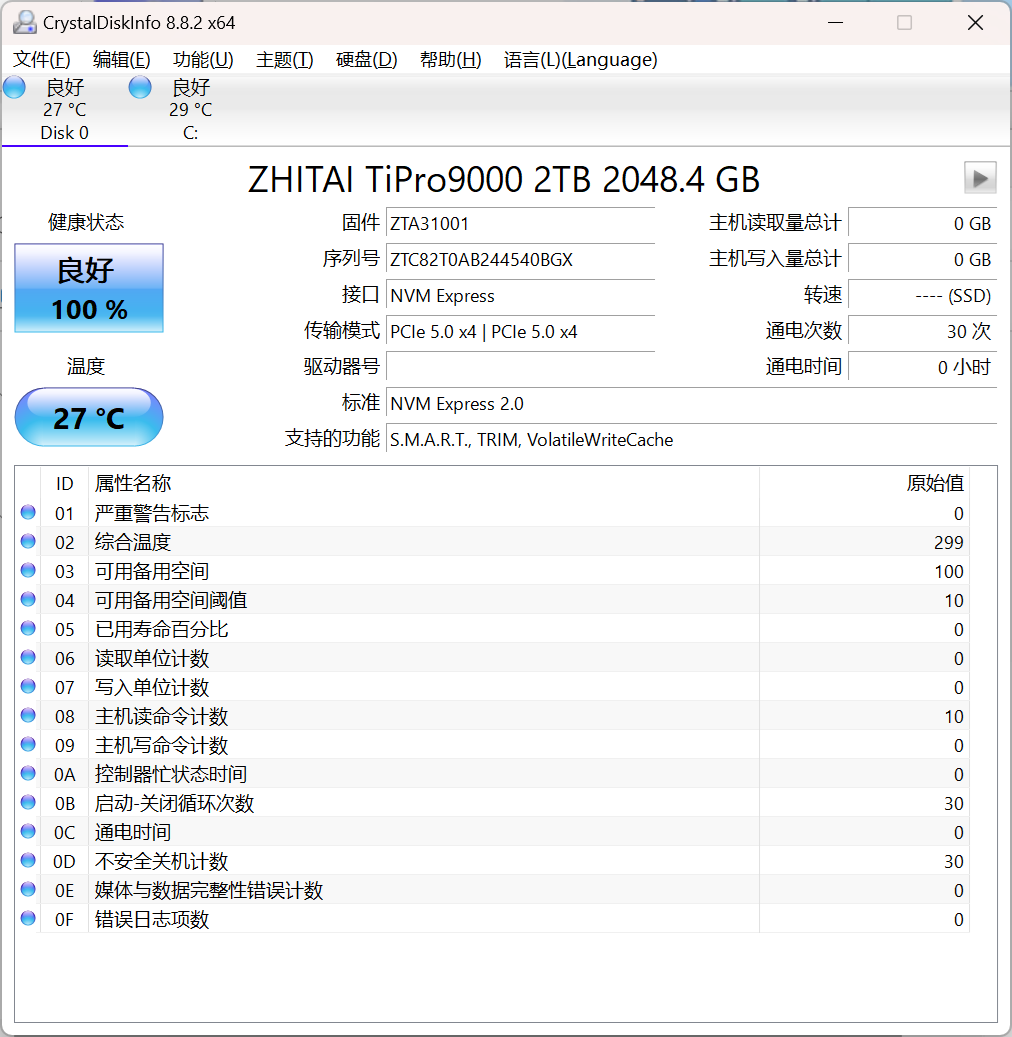Click the serial number field ZTC82T0AB244540BGX
Screen dimensions: 1012x1037
(x=521, y=259)
